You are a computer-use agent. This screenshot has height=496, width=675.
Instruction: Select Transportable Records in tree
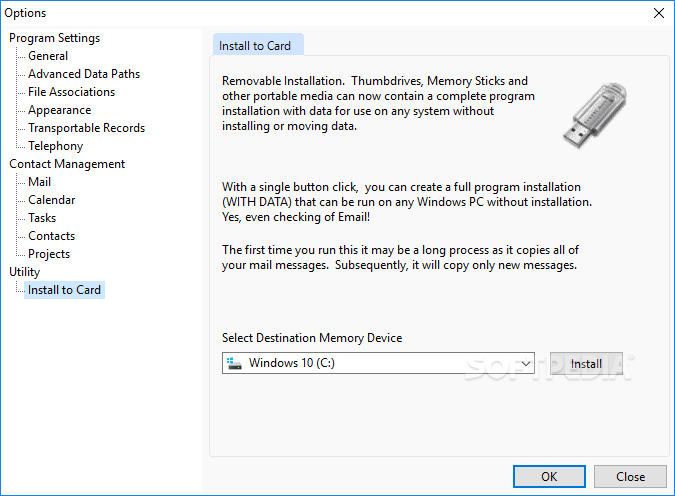[87, 128]
